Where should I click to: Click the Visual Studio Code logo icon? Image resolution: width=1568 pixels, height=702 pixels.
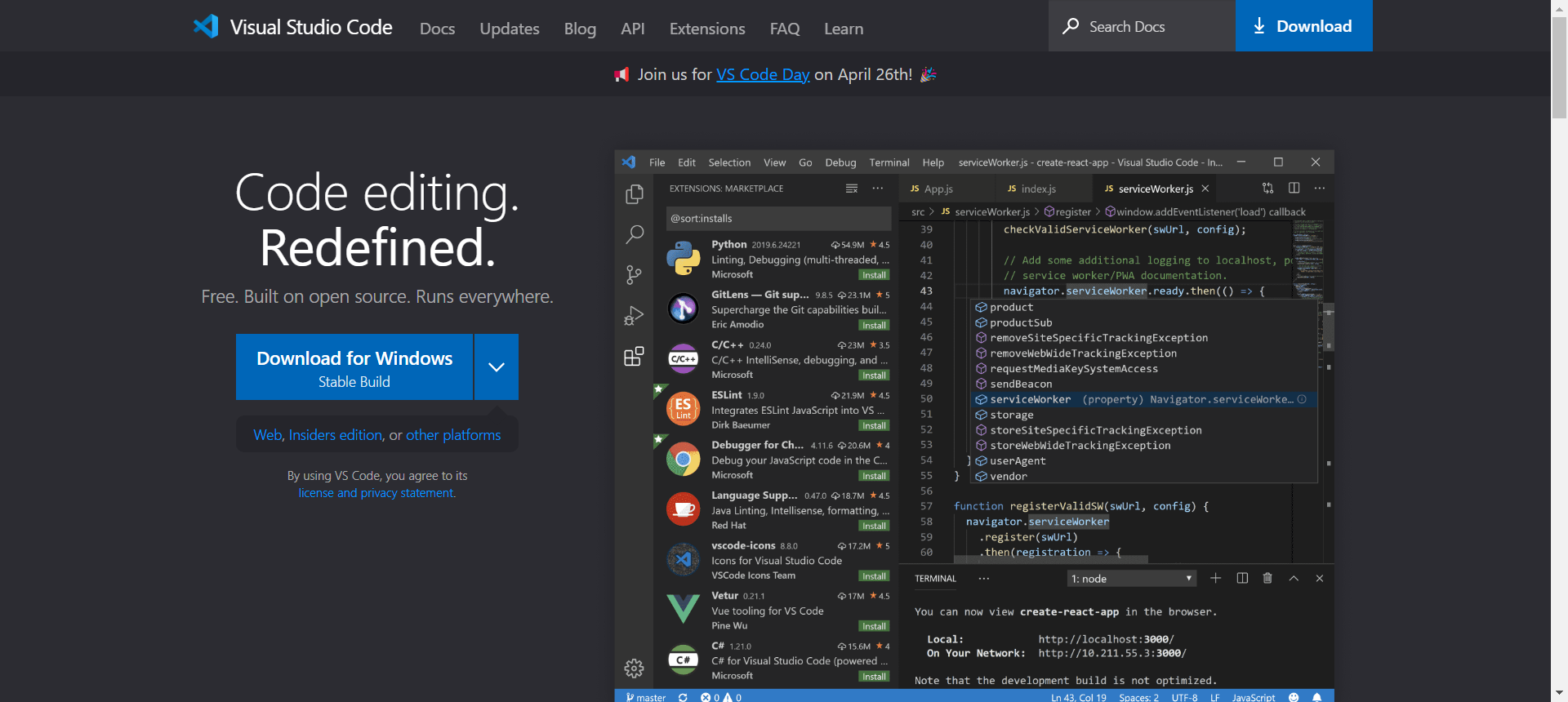(206, 27)
